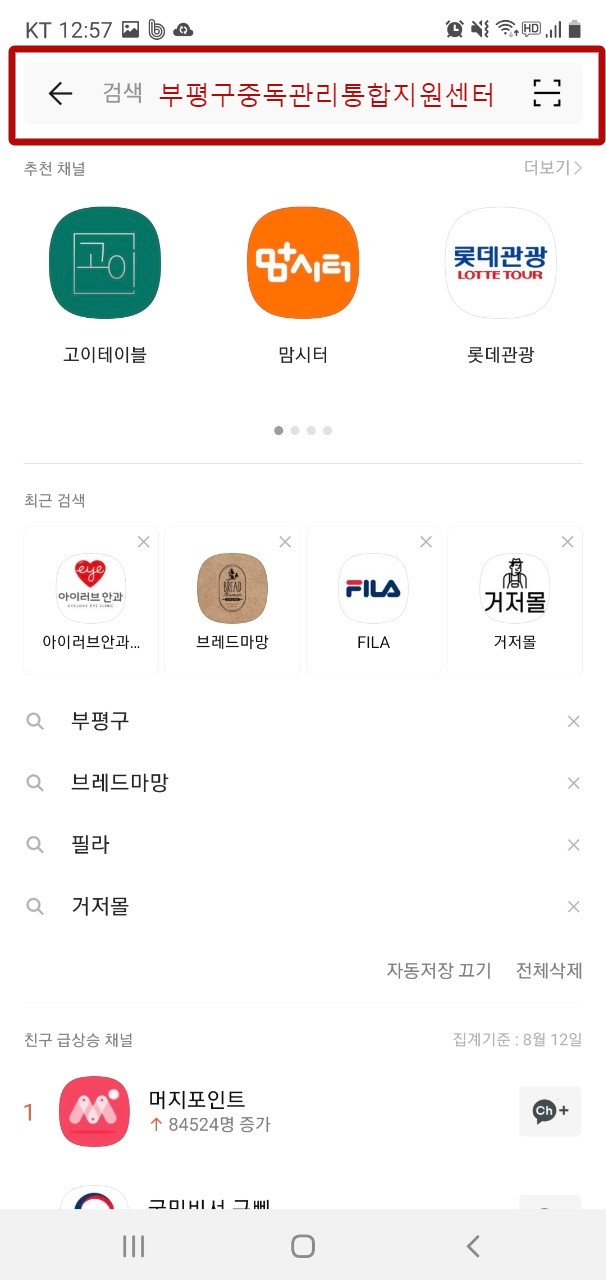Expand recommended channels with 더보기

click(x=553, y=168)
